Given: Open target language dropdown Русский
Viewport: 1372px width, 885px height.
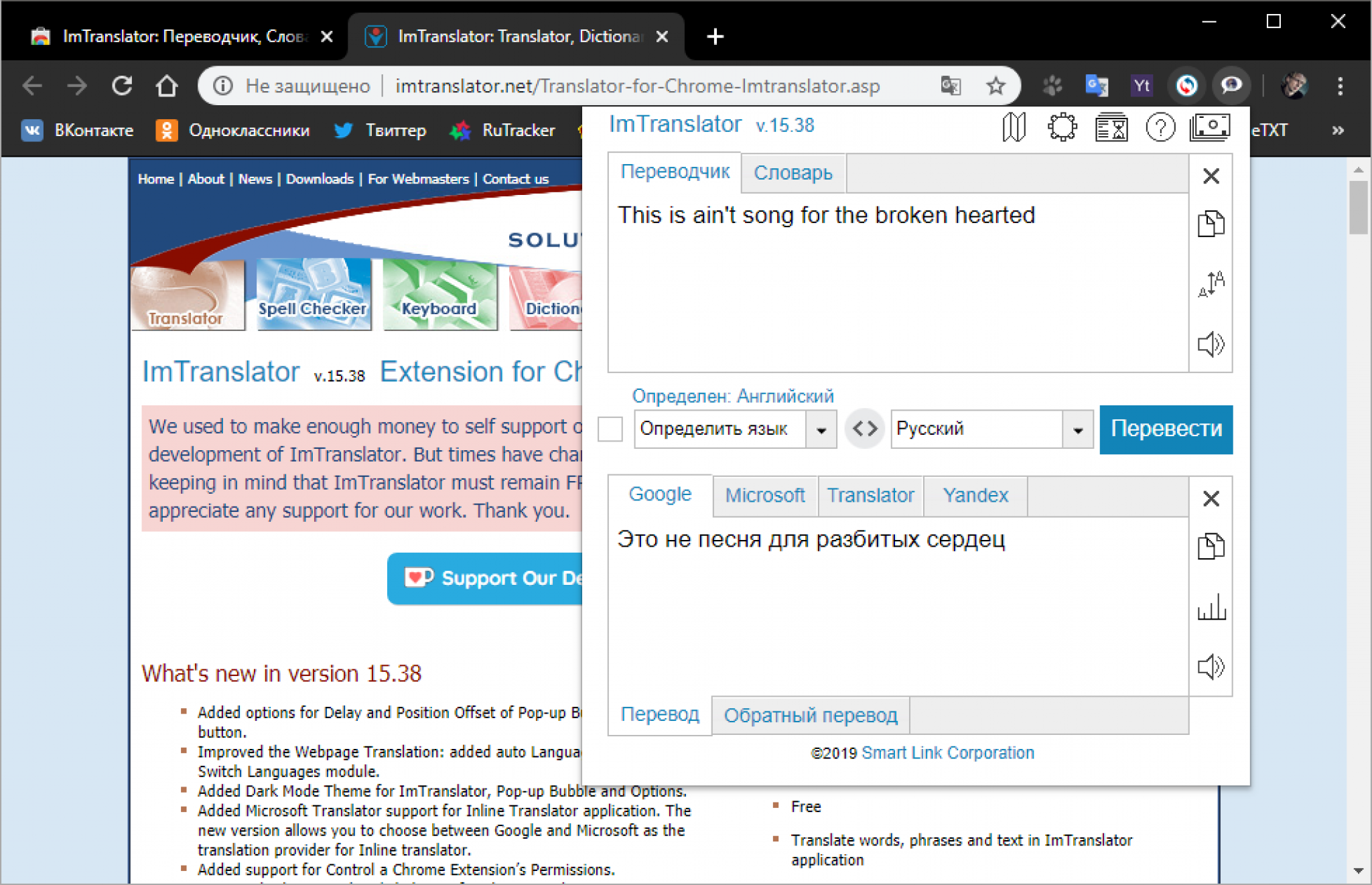Looking at the screenshot, I should click(x=991, y=429).
